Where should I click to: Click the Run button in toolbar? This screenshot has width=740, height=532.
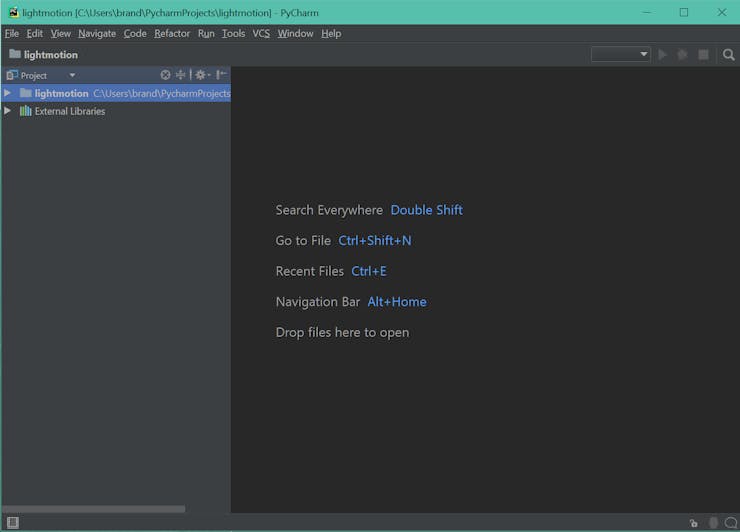click(x=663, y=55)
